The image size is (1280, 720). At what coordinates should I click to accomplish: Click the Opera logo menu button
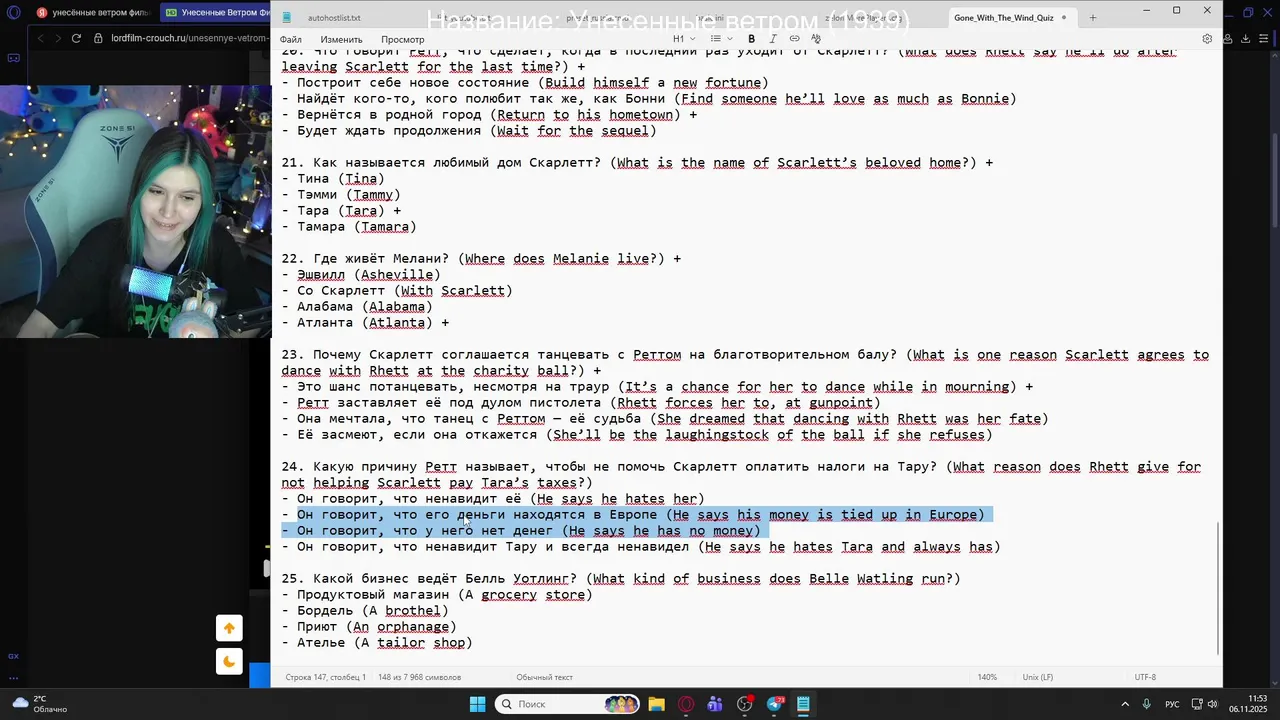click(13, 13)
